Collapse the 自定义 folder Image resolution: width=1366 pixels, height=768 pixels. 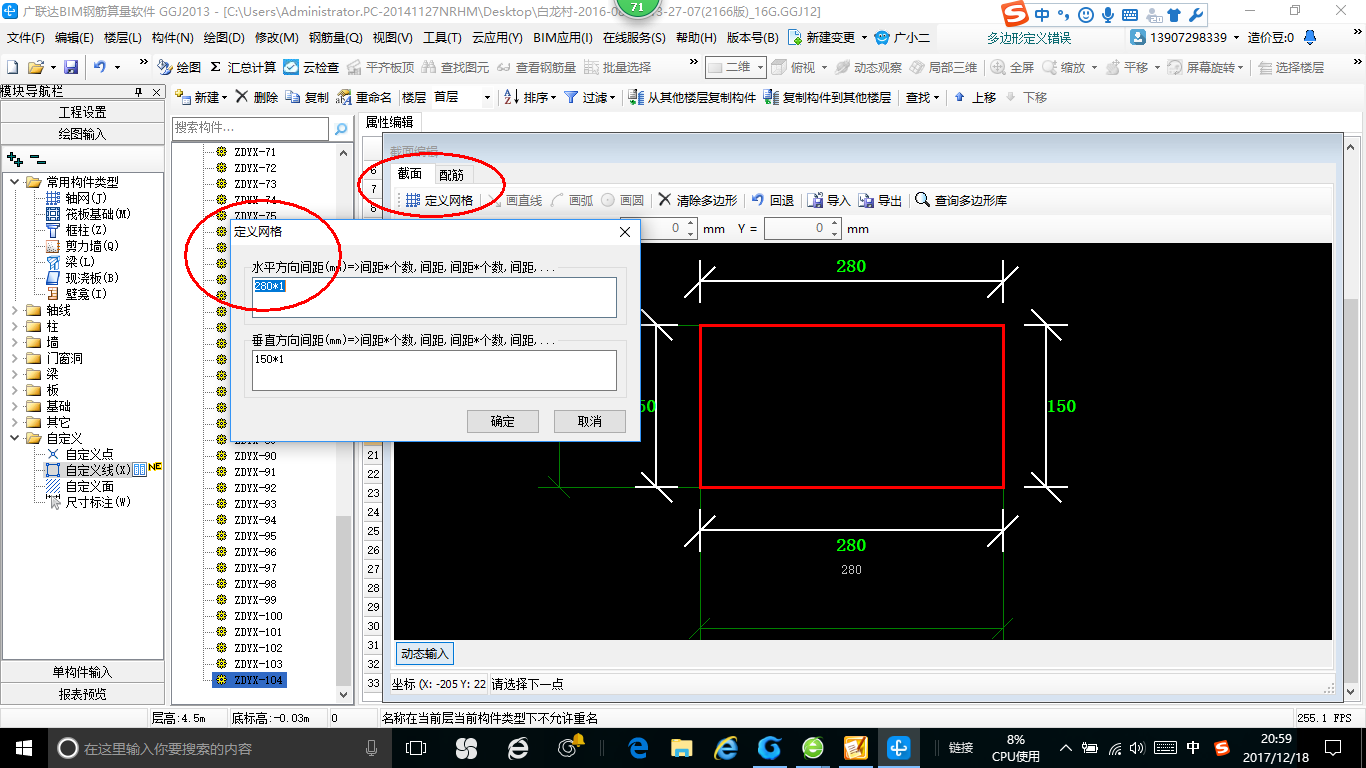15,438
